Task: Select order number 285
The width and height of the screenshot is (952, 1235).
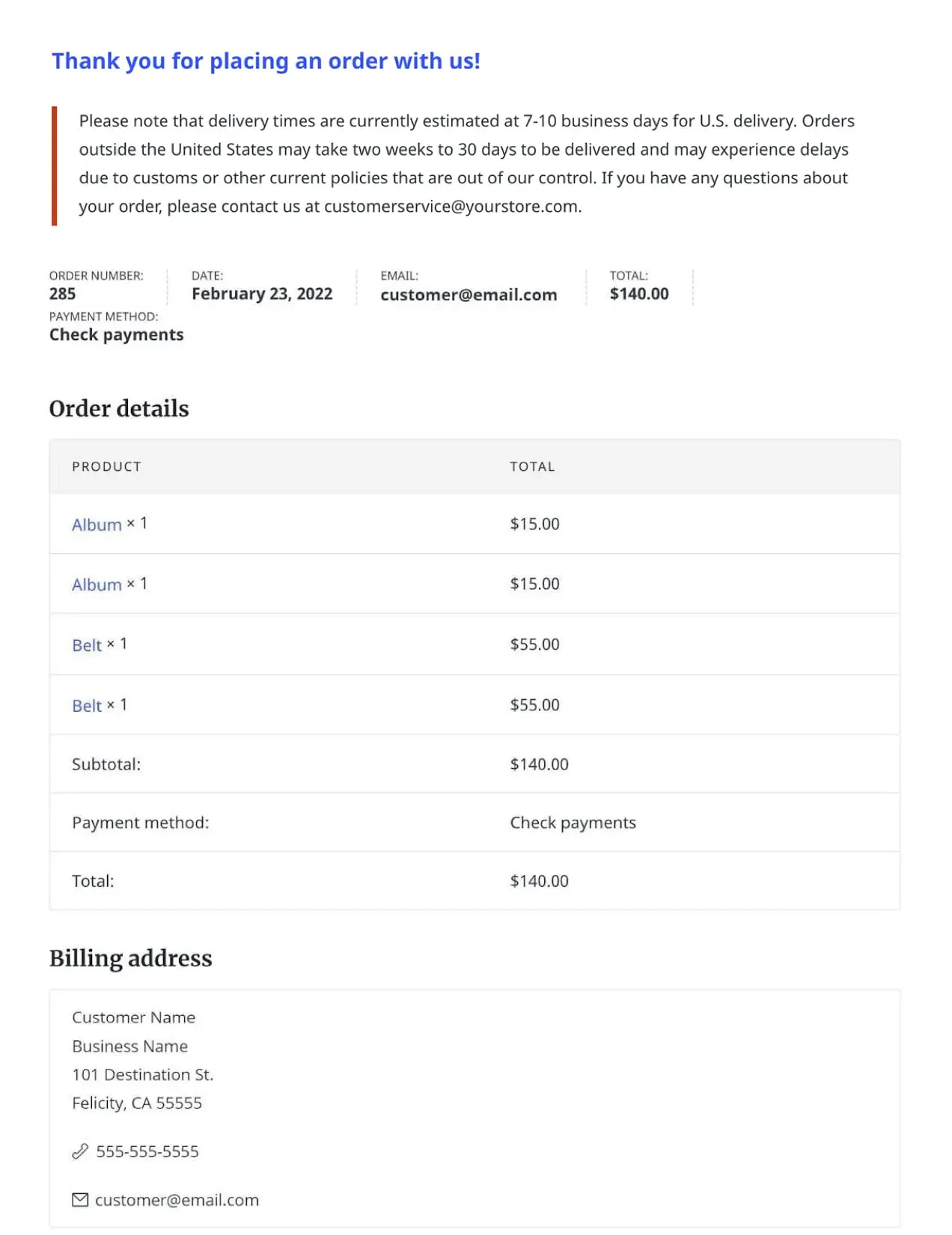Action: coord(62,294)
